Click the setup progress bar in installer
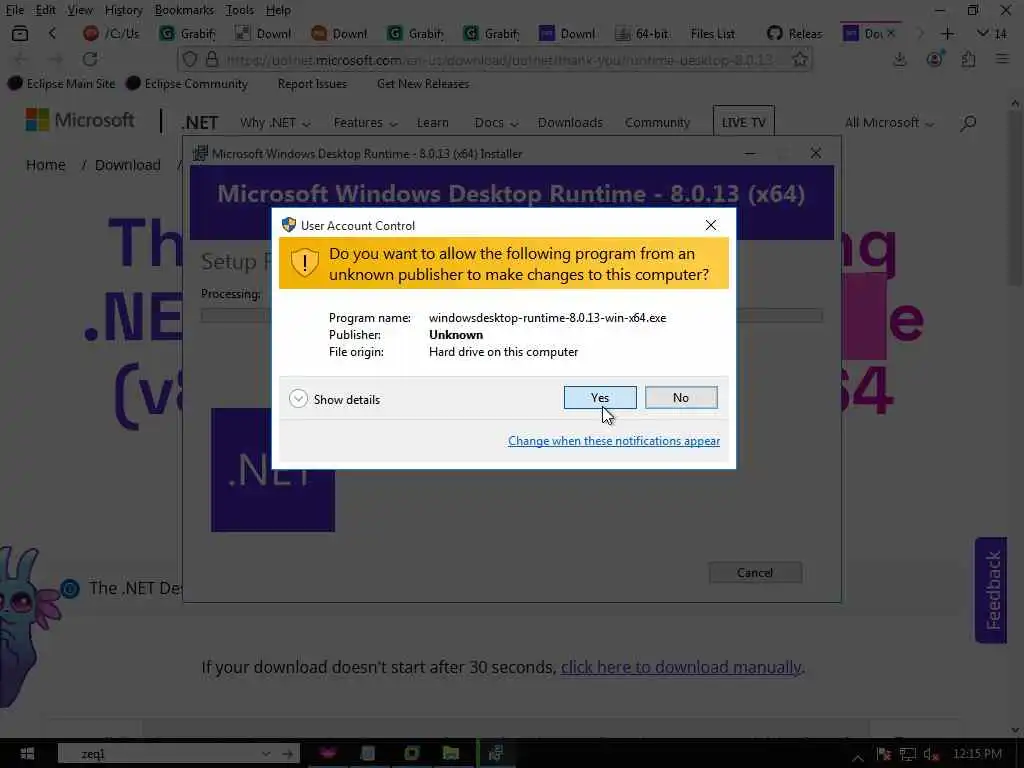Image resolution: width=1024 pixels, height=768 pixels. [511, 316]
